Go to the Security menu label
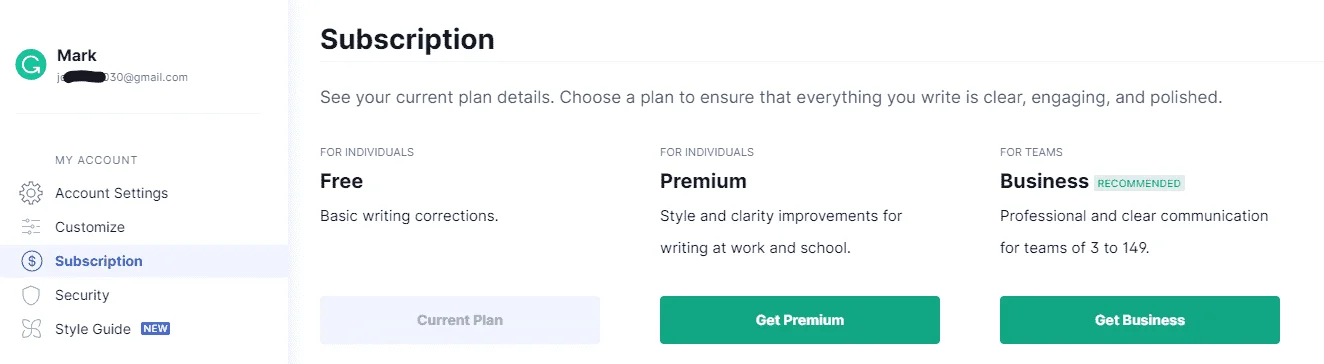1324x364 pixels. pyautogui.click(x=82, y=295)
